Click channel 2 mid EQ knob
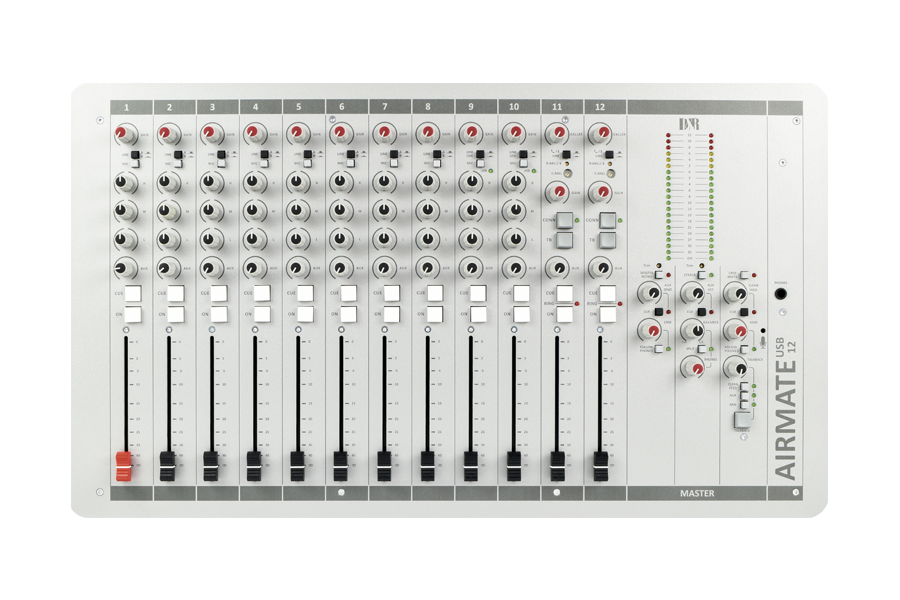 [167, 211]
